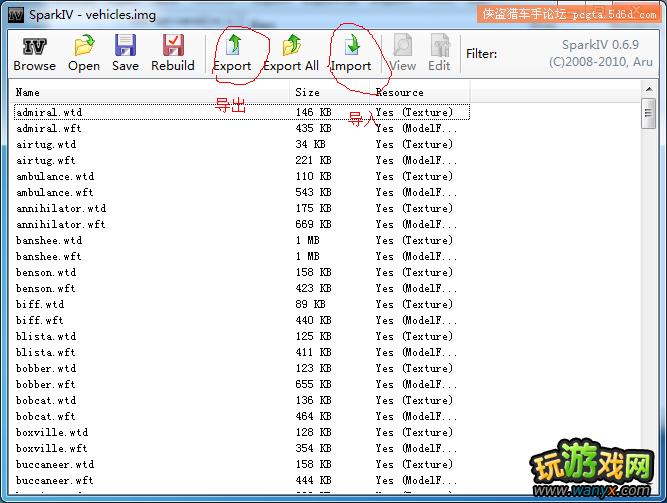The height and width of the screenshot is (503, 667).
Task: Select ambulance.wtd file row
Action: click(x=242, y=176)
